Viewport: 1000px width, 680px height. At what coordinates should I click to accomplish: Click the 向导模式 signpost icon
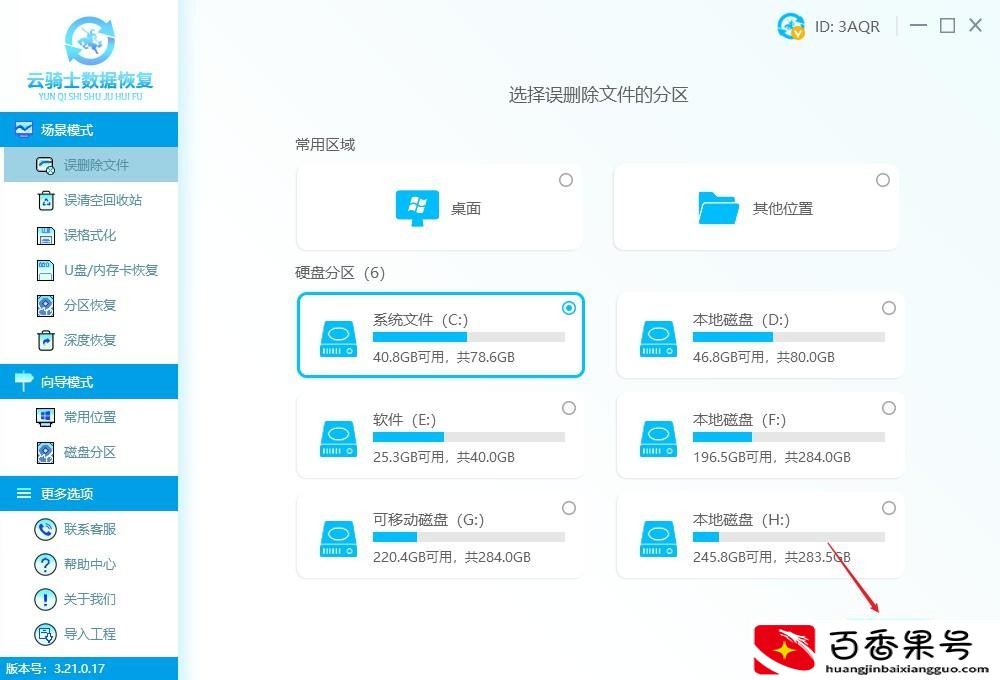(24, 381)
